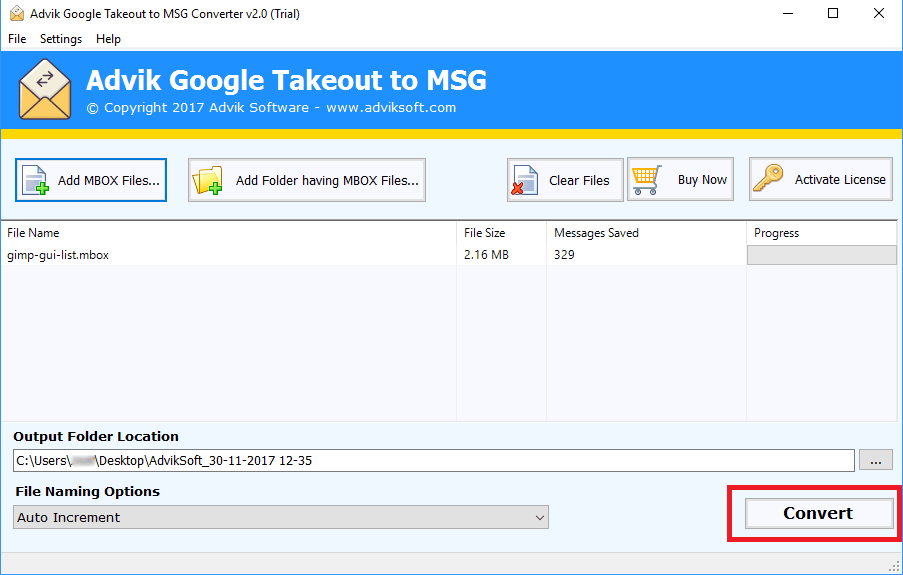
Task: Click the Add Folder having MBOX Files... label
Action: 327,180
